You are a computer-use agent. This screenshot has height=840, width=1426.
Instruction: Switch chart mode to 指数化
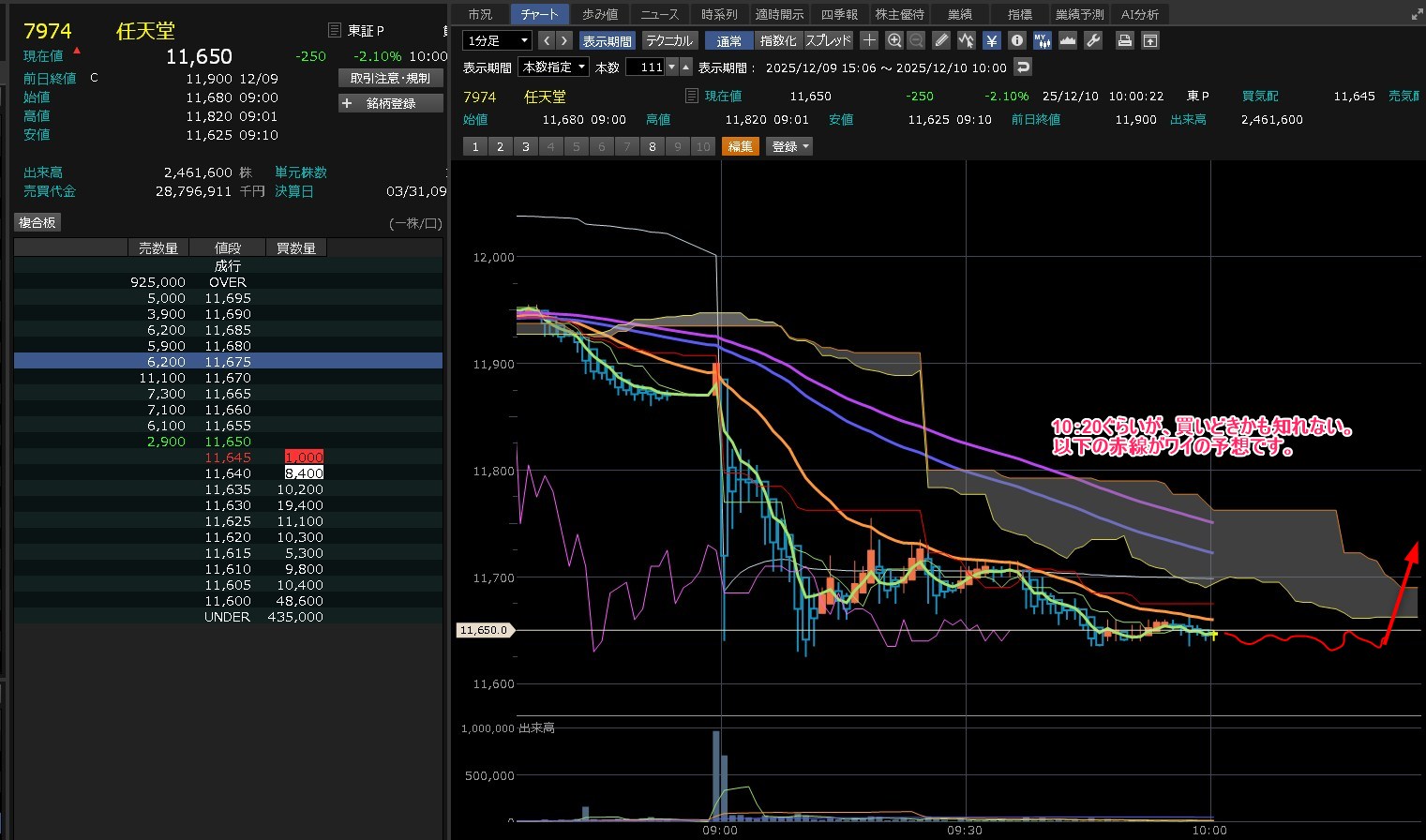pos(777,40)
